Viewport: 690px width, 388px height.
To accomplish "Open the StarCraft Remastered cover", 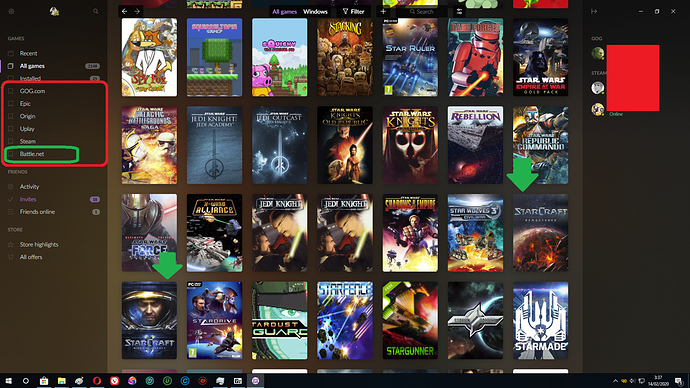I will [540, 233].
